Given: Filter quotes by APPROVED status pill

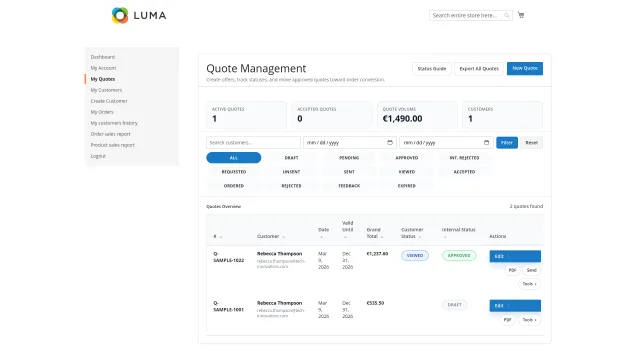Looking at the screenshot, I should (x=407, y=158).
